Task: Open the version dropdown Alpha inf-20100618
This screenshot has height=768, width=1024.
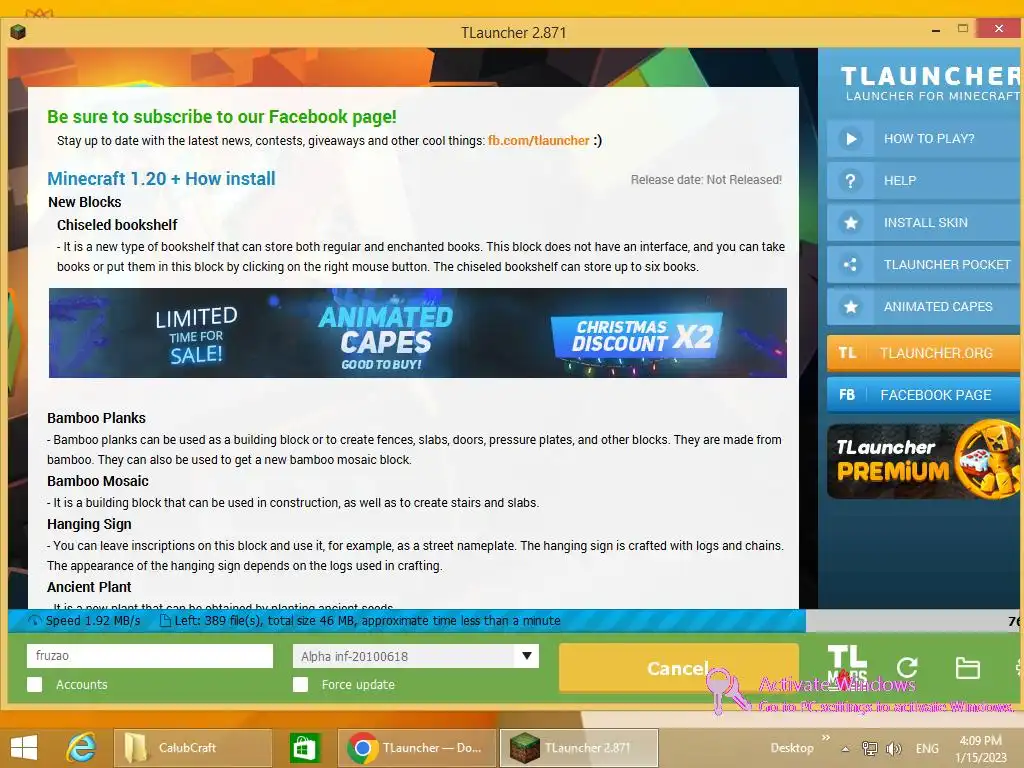Action: click(416, 656)
